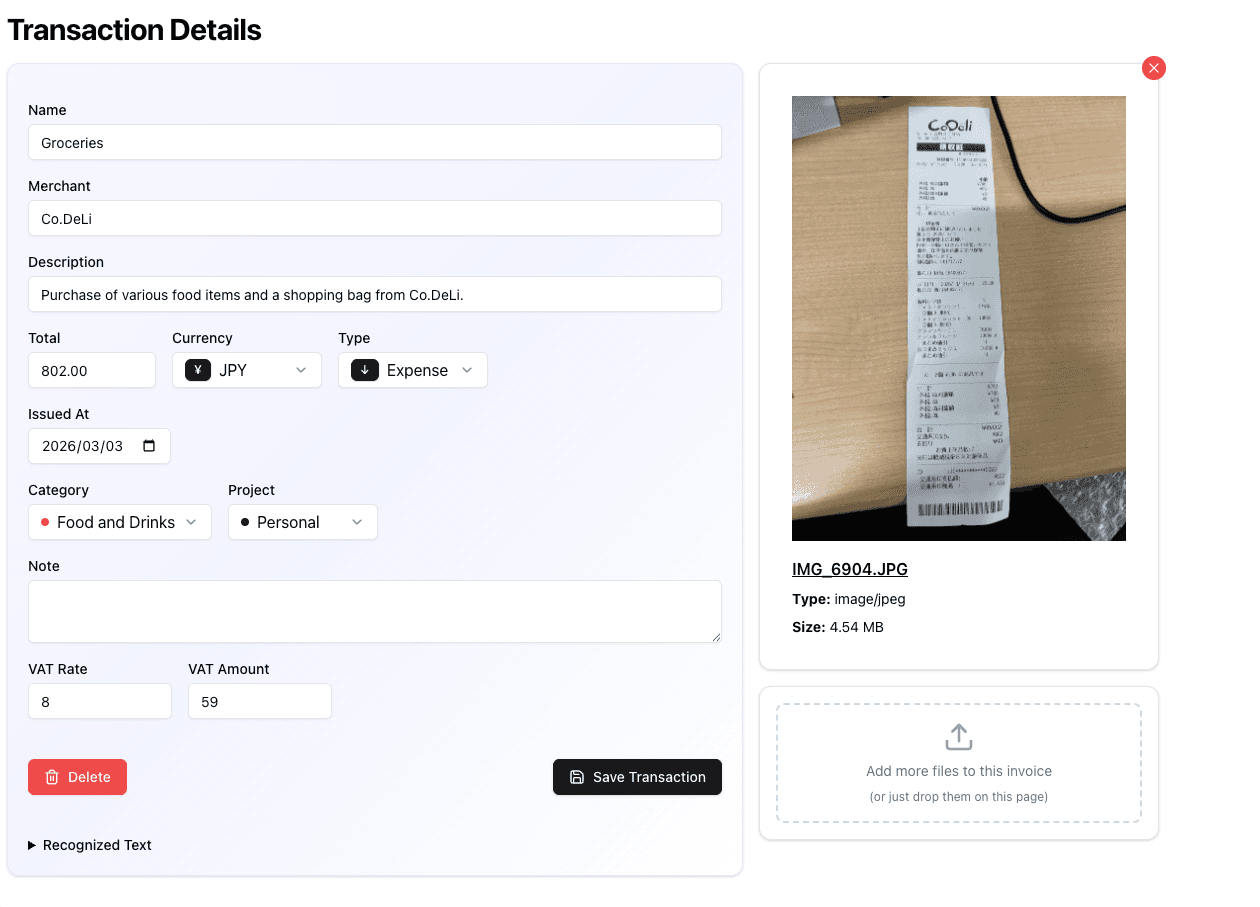Click the trash can icon on Delete

[x=53, y=777]
